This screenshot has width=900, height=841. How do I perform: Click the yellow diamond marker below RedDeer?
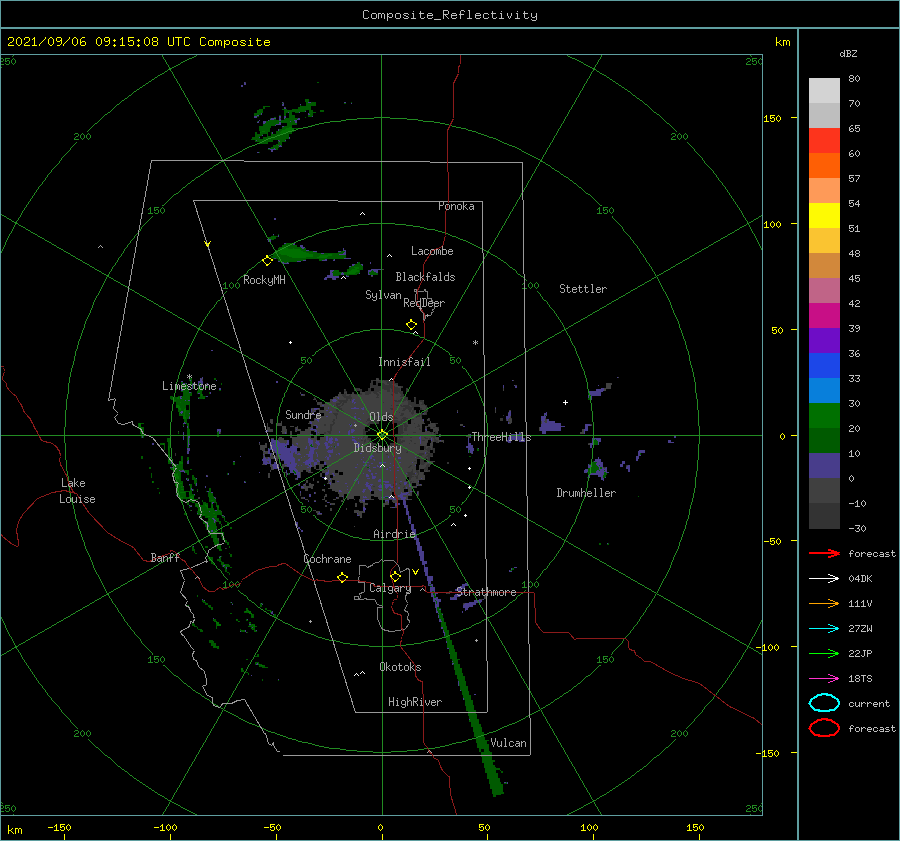[x=411, y=325]
